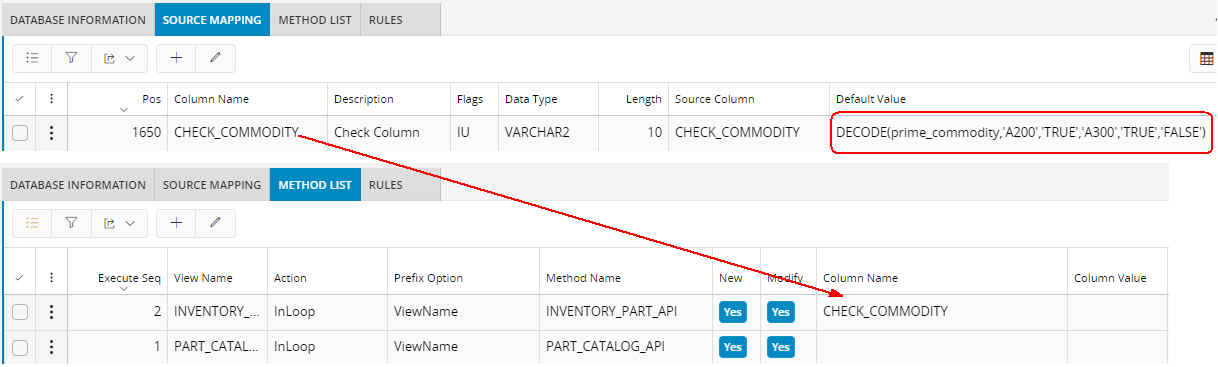
Task: Open row menu for CHECK_COMMODITY mapping row
Action: [51, 132]
